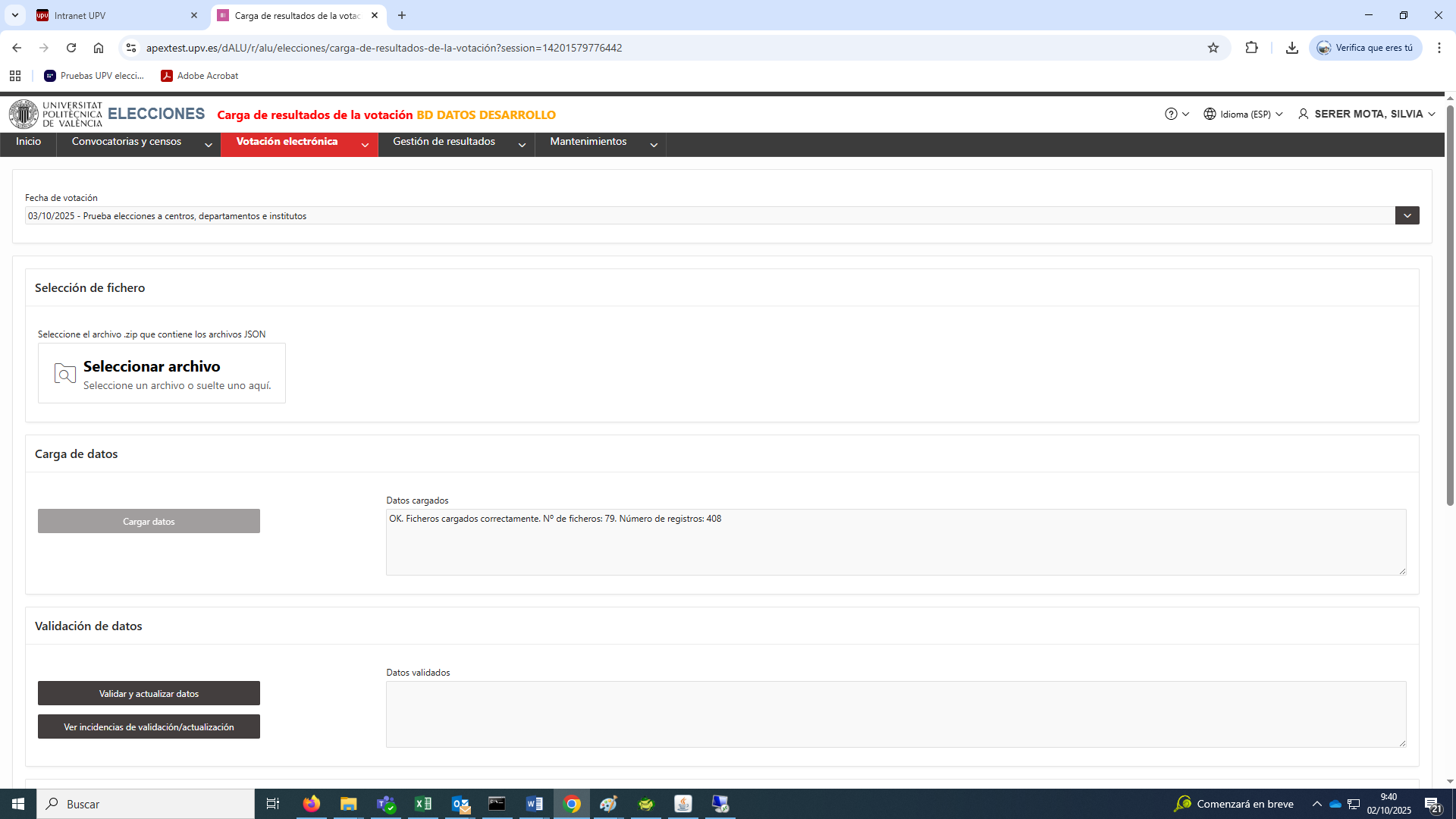Click Validar y actualizar datos button
The image size is (1456, 819).
(x=149, y=693)
